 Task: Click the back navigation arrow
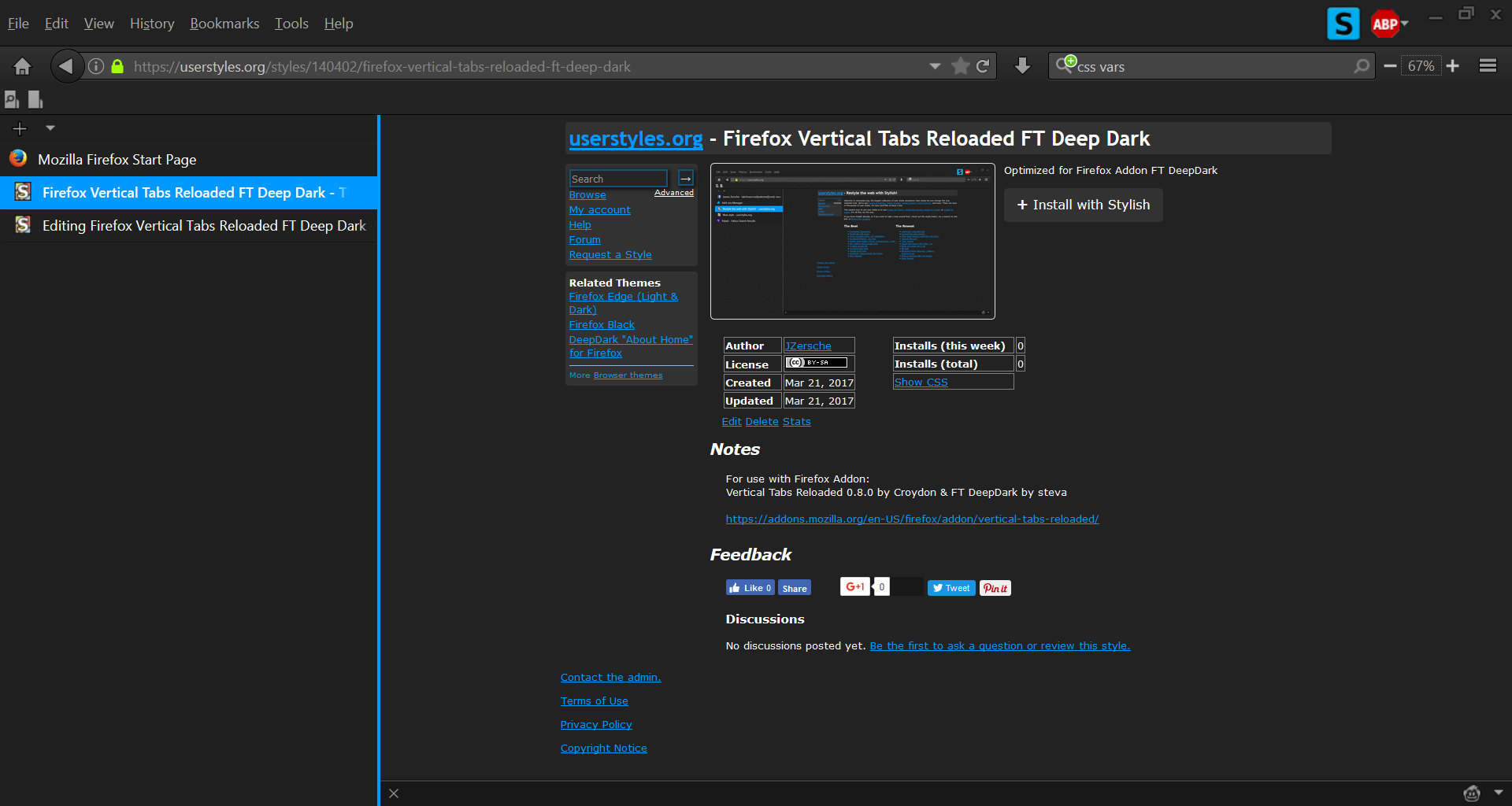(66, 66)
